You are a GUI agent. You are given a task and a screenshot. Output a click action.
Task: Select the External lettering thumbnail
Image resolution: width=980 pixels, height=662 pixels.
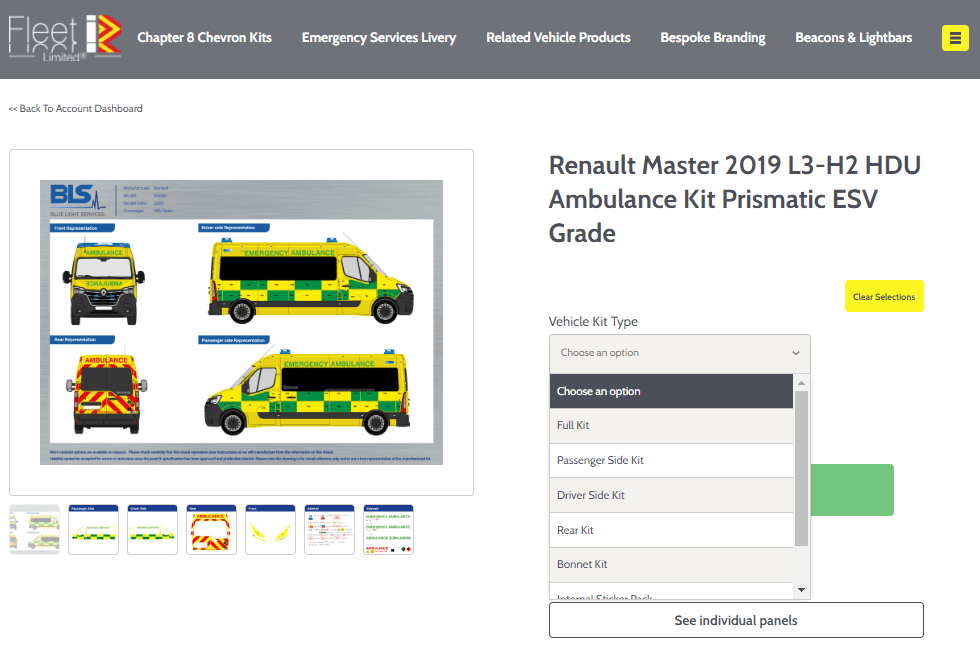click(x=388, y=529)
